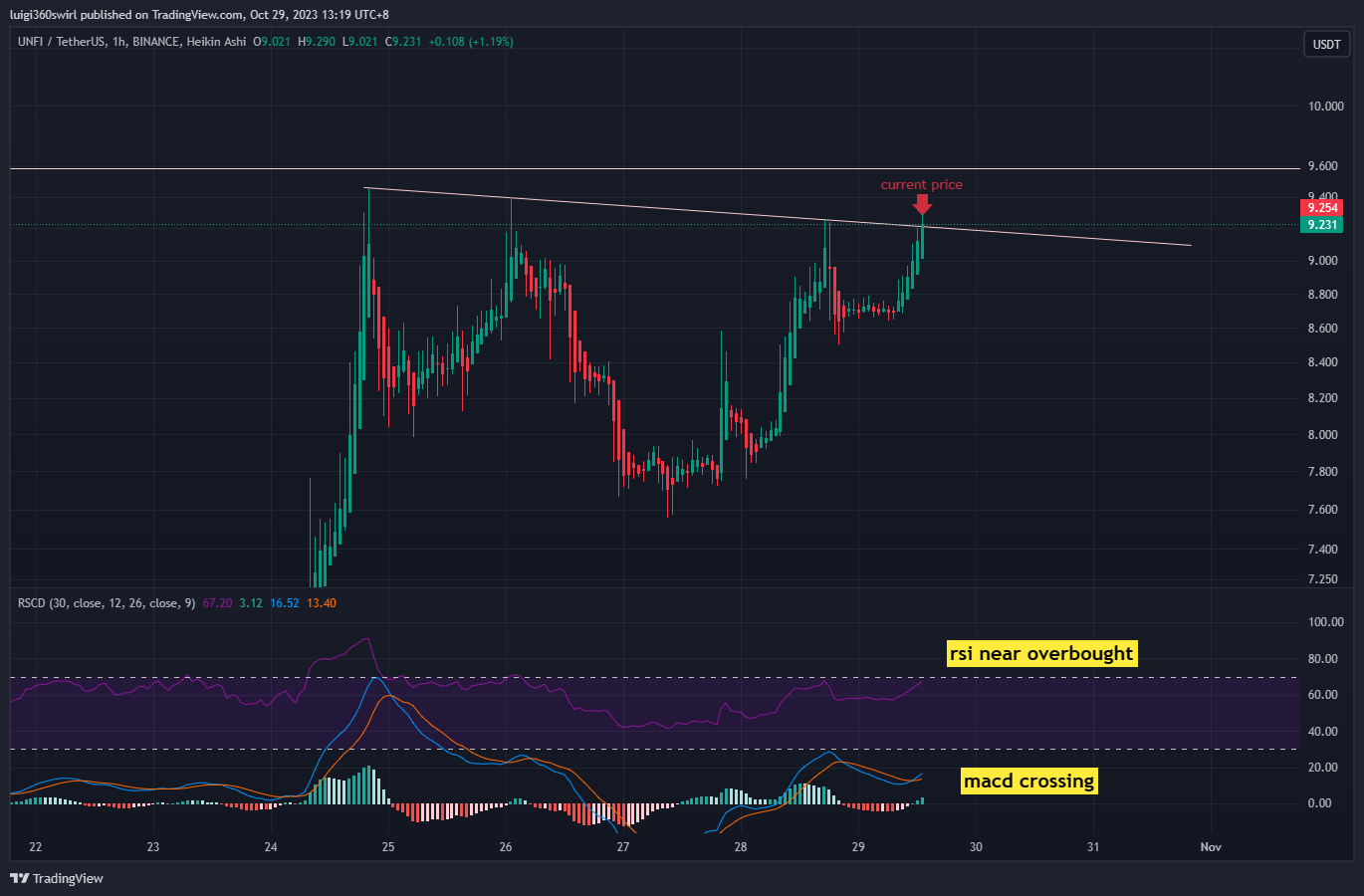This screenshot has height=896, width=1364.
Task: Click the 'current price' red text label
Action: [x=921, y=184]
